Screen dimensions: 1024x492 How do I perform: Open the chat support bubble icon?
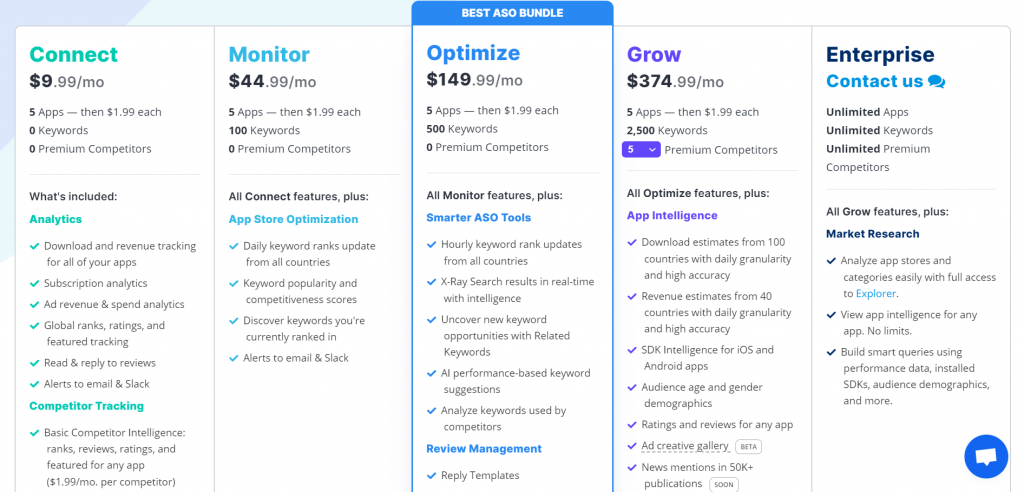985,456
